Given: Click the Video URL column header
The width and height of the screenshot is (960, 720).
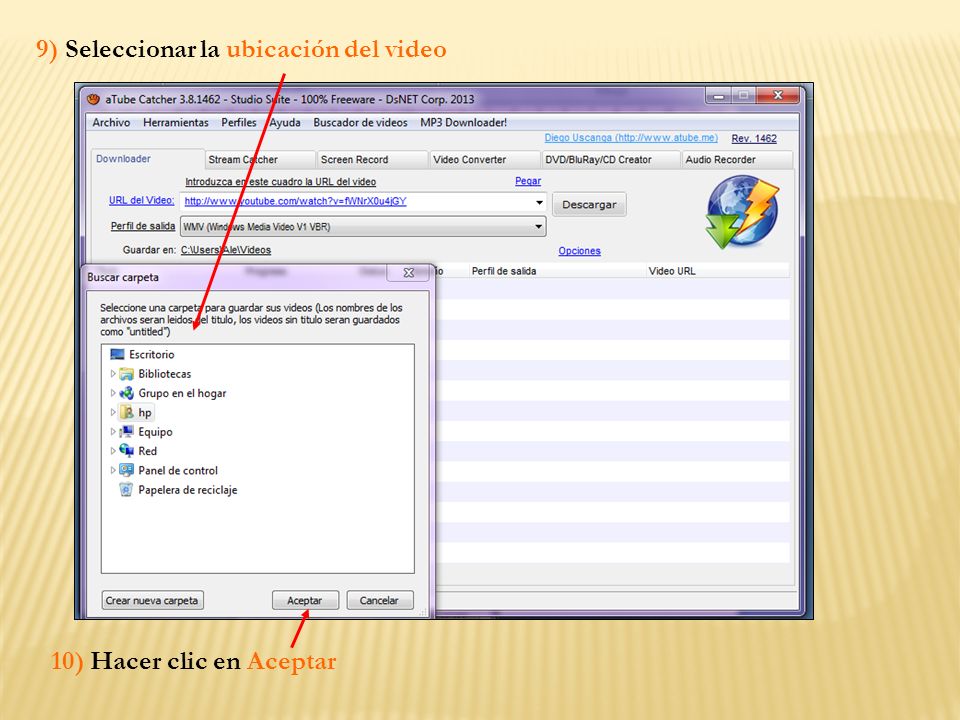Looking at the screenshot, I should (x=718, y=271).
